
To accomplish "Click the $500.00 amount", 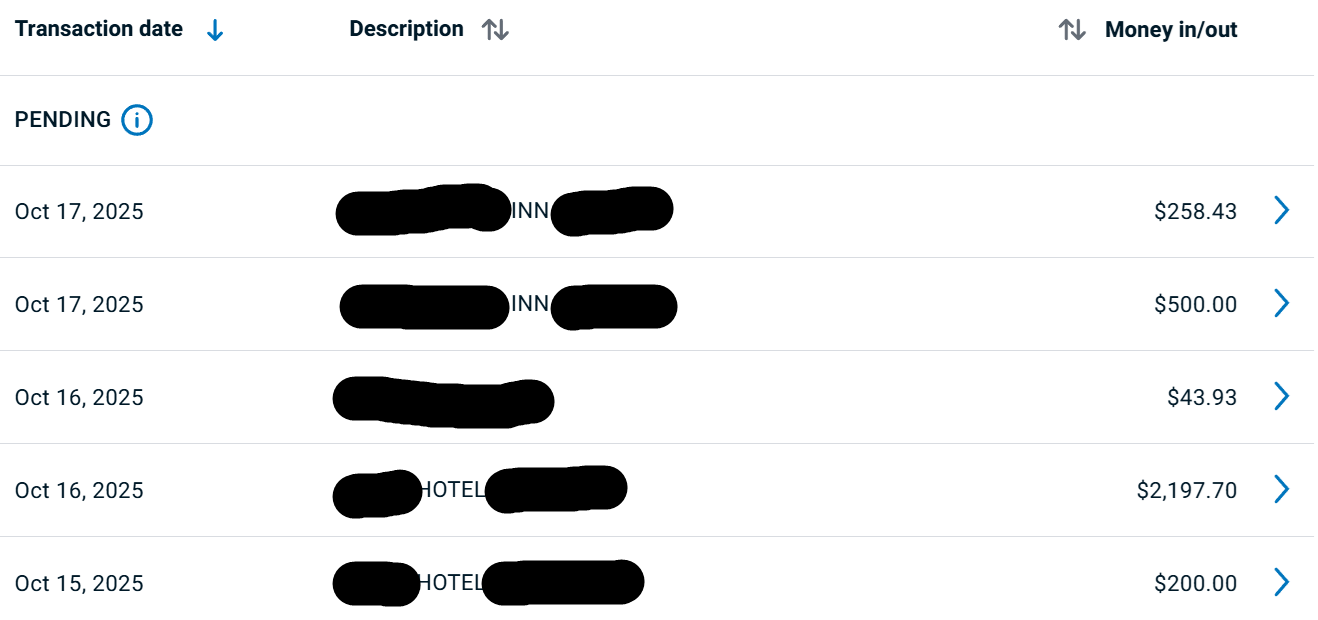I will click(1195, 304).
